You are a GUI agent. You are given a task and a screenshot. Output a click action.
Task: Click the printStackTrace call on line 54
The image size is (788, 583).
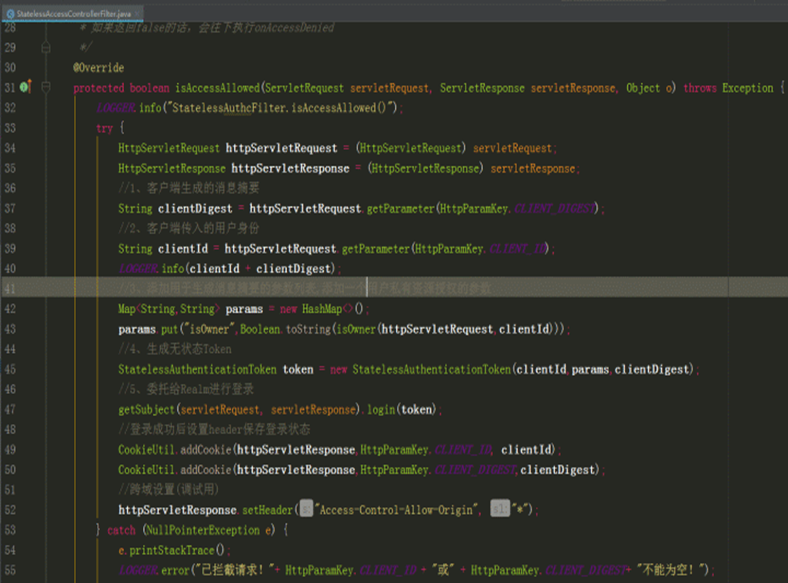click(x=172, y=550)
